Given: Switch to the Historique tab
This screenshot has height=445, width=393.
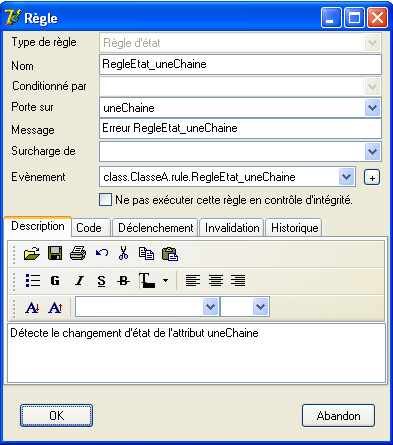Looking at the screenshot, I should point(294,228).
